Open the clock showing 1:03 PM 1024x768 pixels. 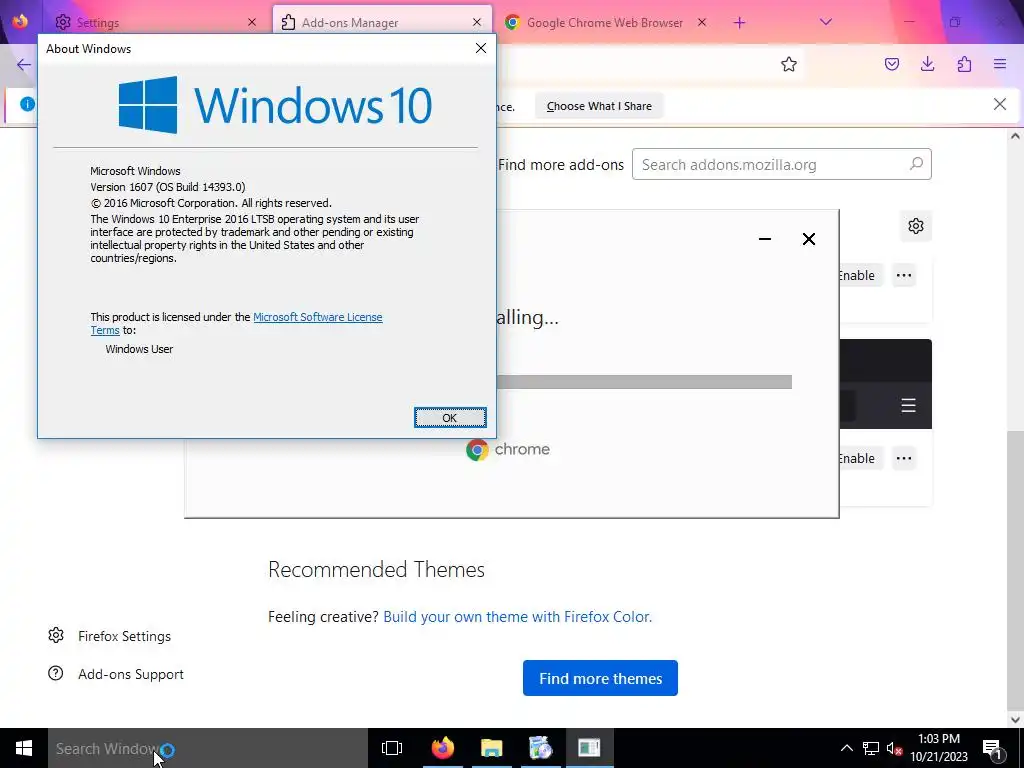(x=938, y=748)
